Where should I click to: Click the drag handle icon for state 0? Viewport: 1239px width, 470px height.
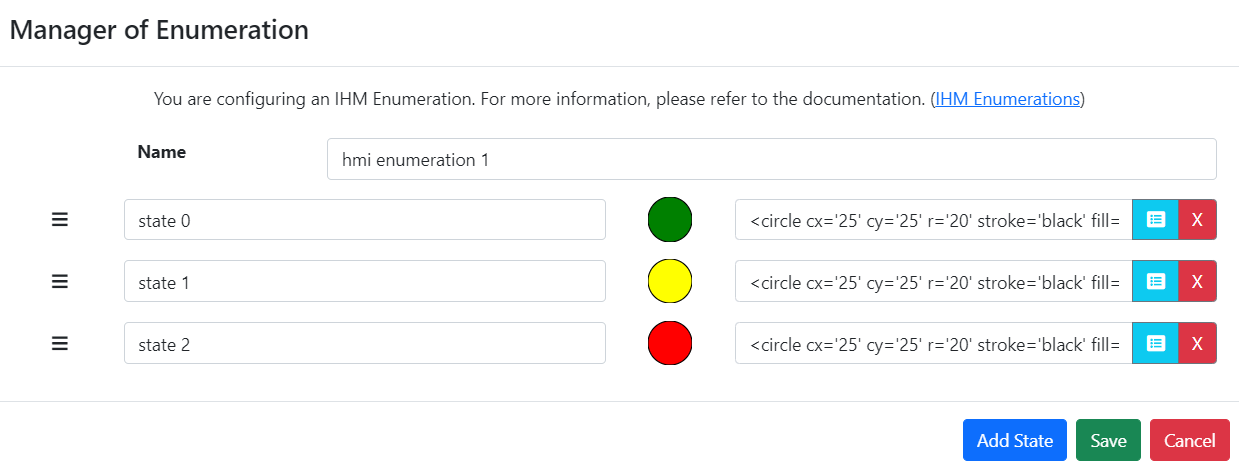coord(60,220)
